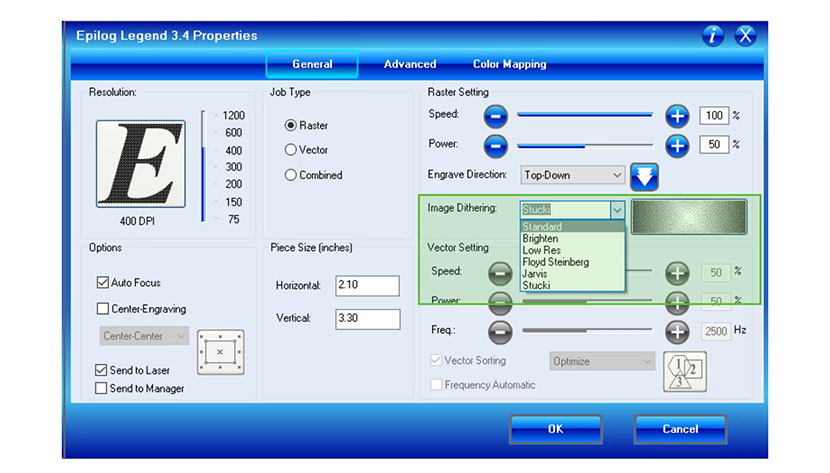The width and height of the screenshot is (830, 473).
Task: Select the Vector job type
Action: (x=291, y=150)
